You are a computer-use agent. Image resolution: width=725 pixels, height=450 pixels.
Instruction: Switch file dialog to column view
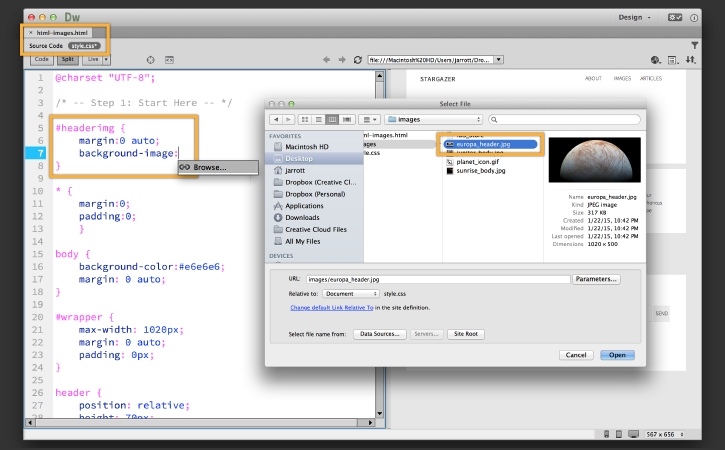click(x=332, y=119)
